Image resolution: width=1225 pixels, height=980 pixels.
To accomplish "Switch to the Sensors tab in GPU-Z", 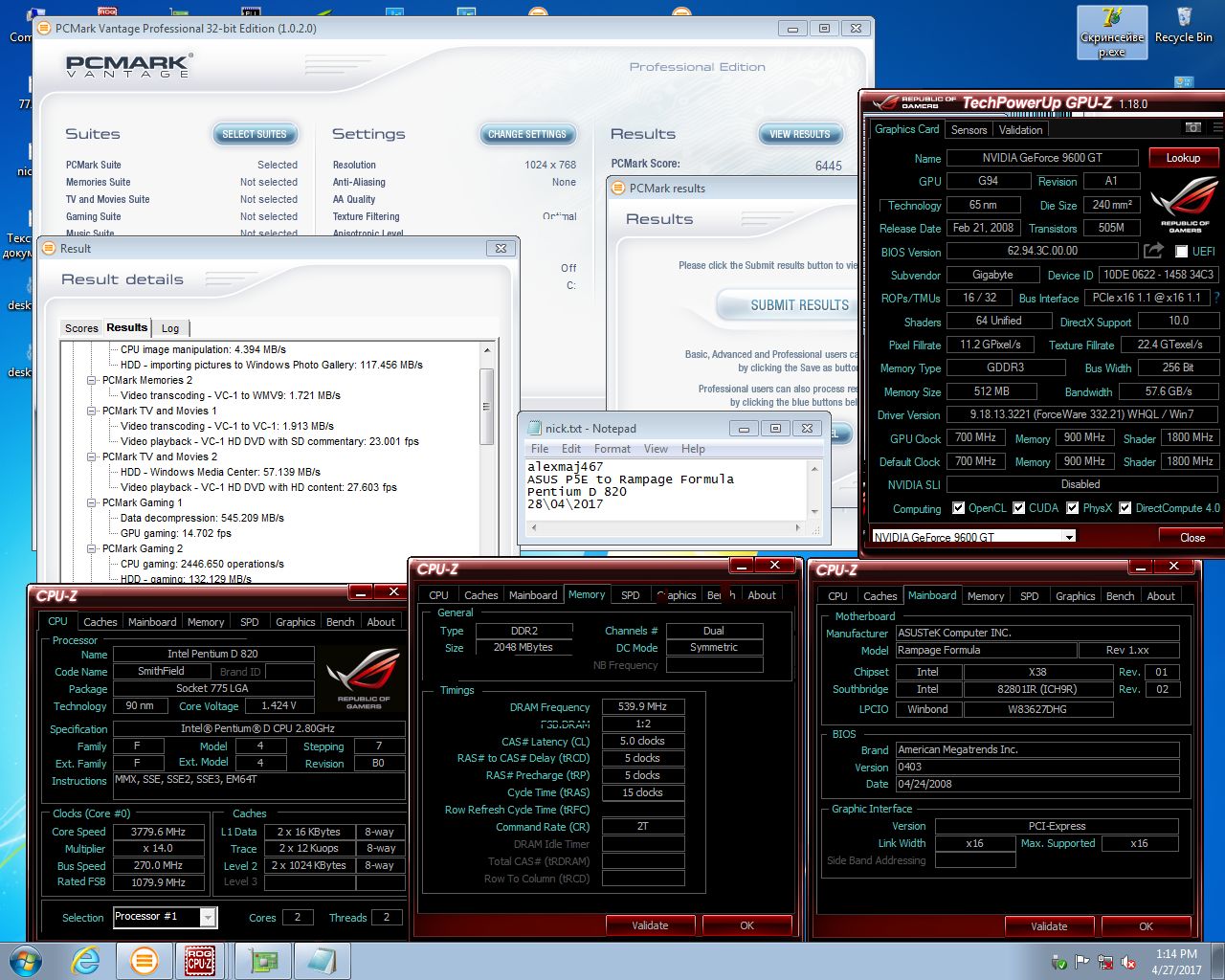I will (x=969, y=130).
